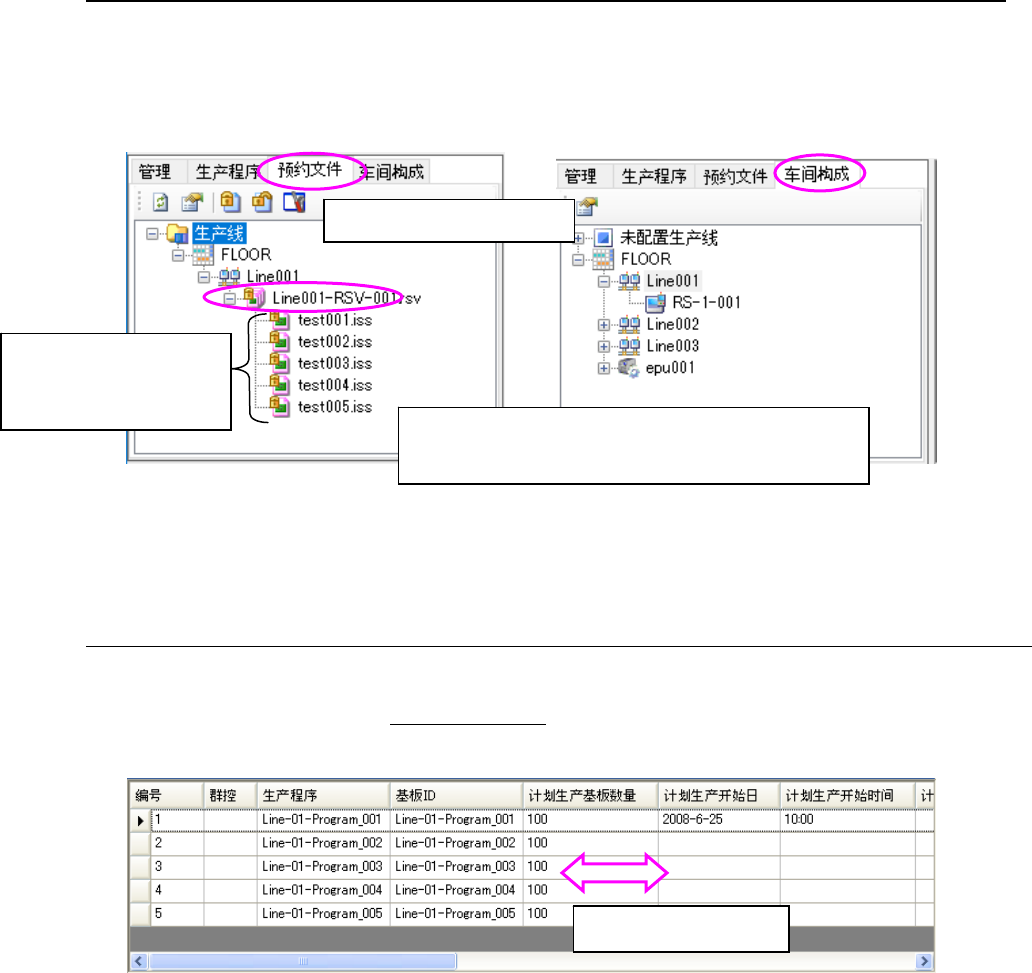Viewport: 1032px width, 973px height.
Task: Click the locked document icon in toolbar
Action: coord(230,201)
